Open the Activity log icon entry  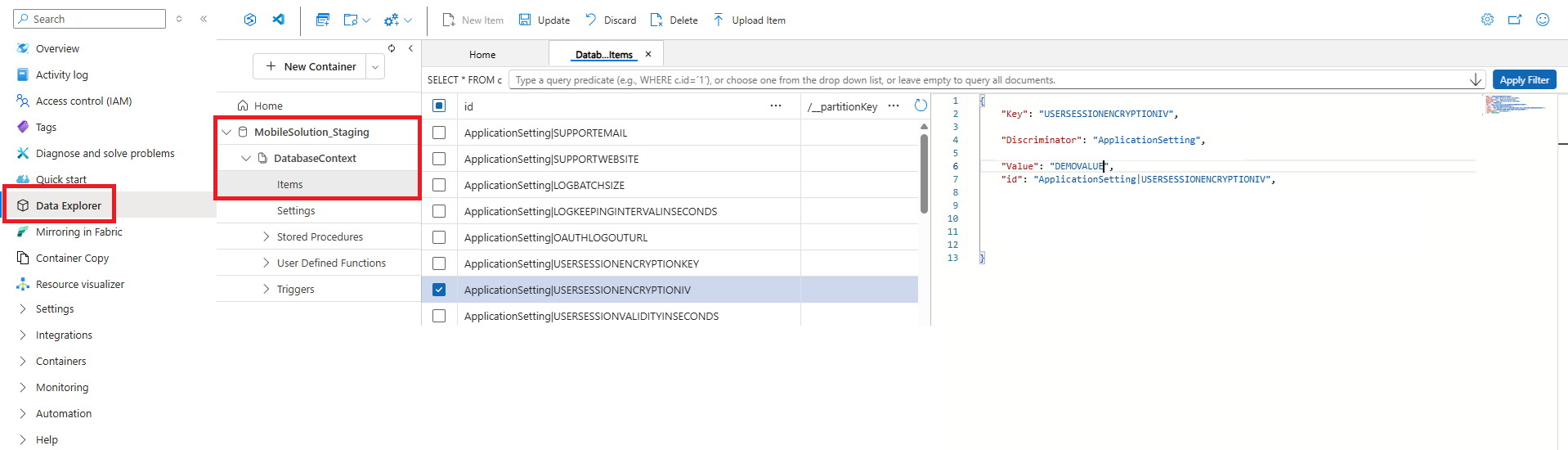click(23, 74)
